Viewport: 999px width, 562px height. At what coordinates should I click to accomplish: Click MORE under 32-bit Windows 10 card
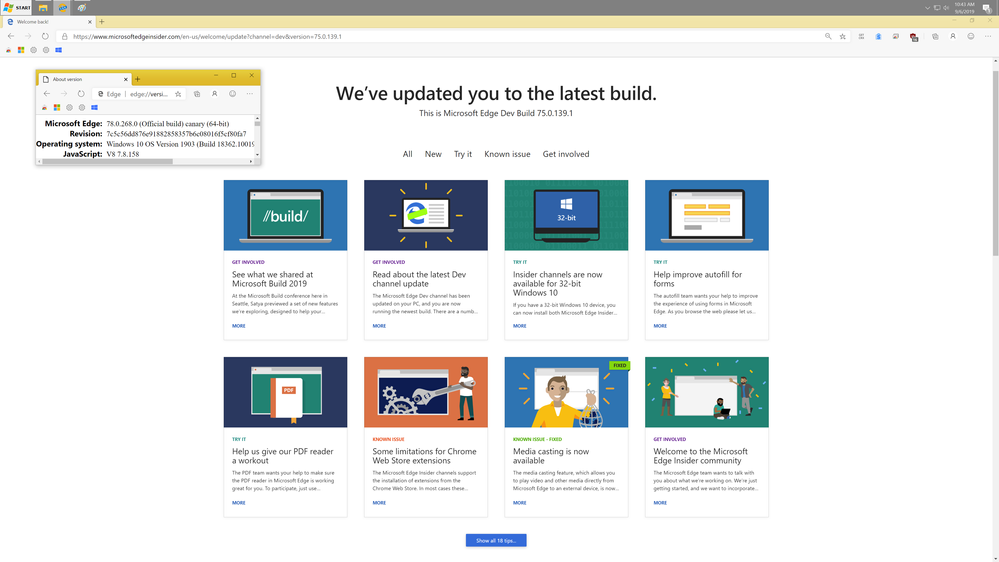click(x=520, y=326)
